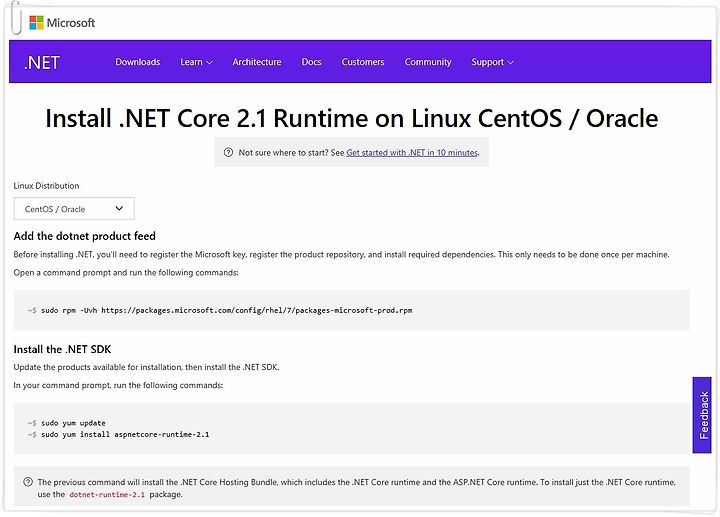Click the Feedback side button
Image resolution: width=720 pixels, height=517 pixels.
[x=702, y=415]
